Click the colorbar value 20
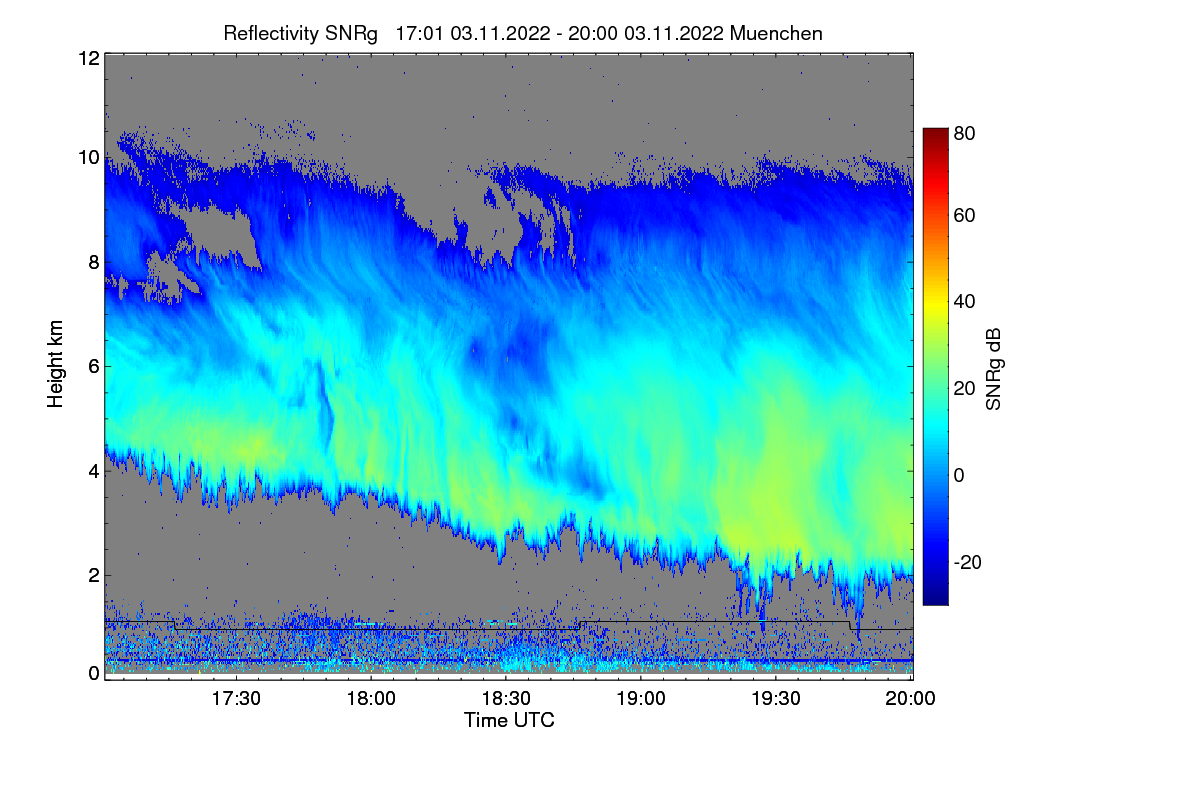The width and height of the screenshot is (1200, 800). pos(965,388)
